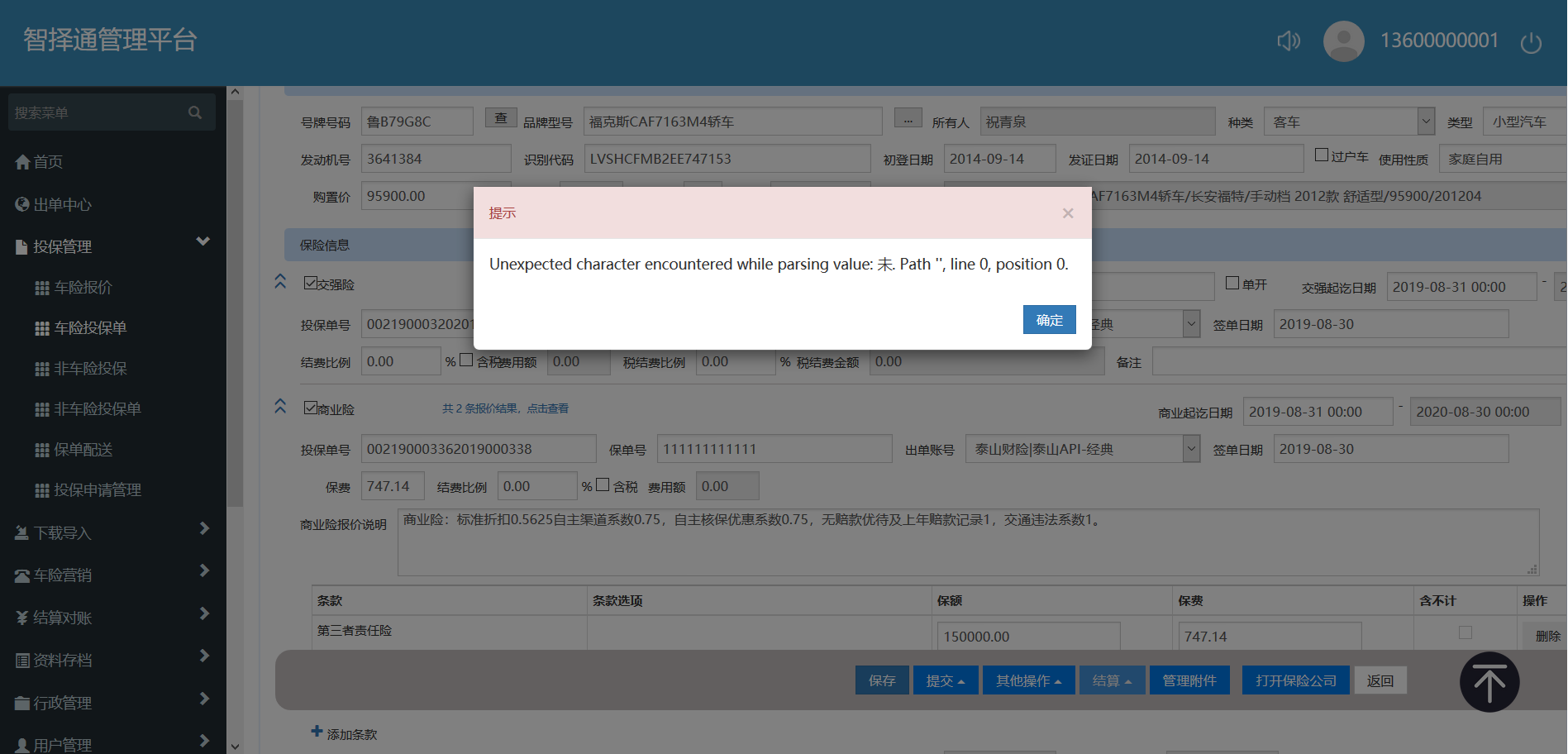Toggle the 过户车 checkbox
The image size is (1568, 754).
(x=1322, y=155)
